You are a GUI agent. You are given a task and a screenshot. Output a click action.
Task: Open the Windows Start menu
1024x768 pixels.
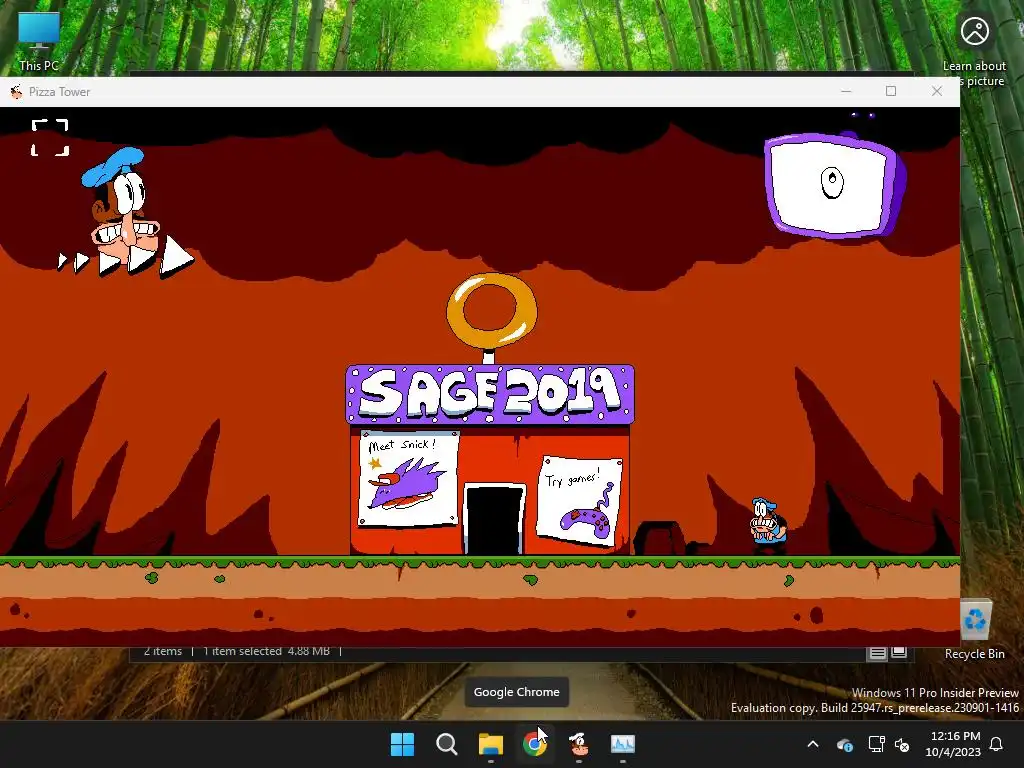(x=402, y=744)
